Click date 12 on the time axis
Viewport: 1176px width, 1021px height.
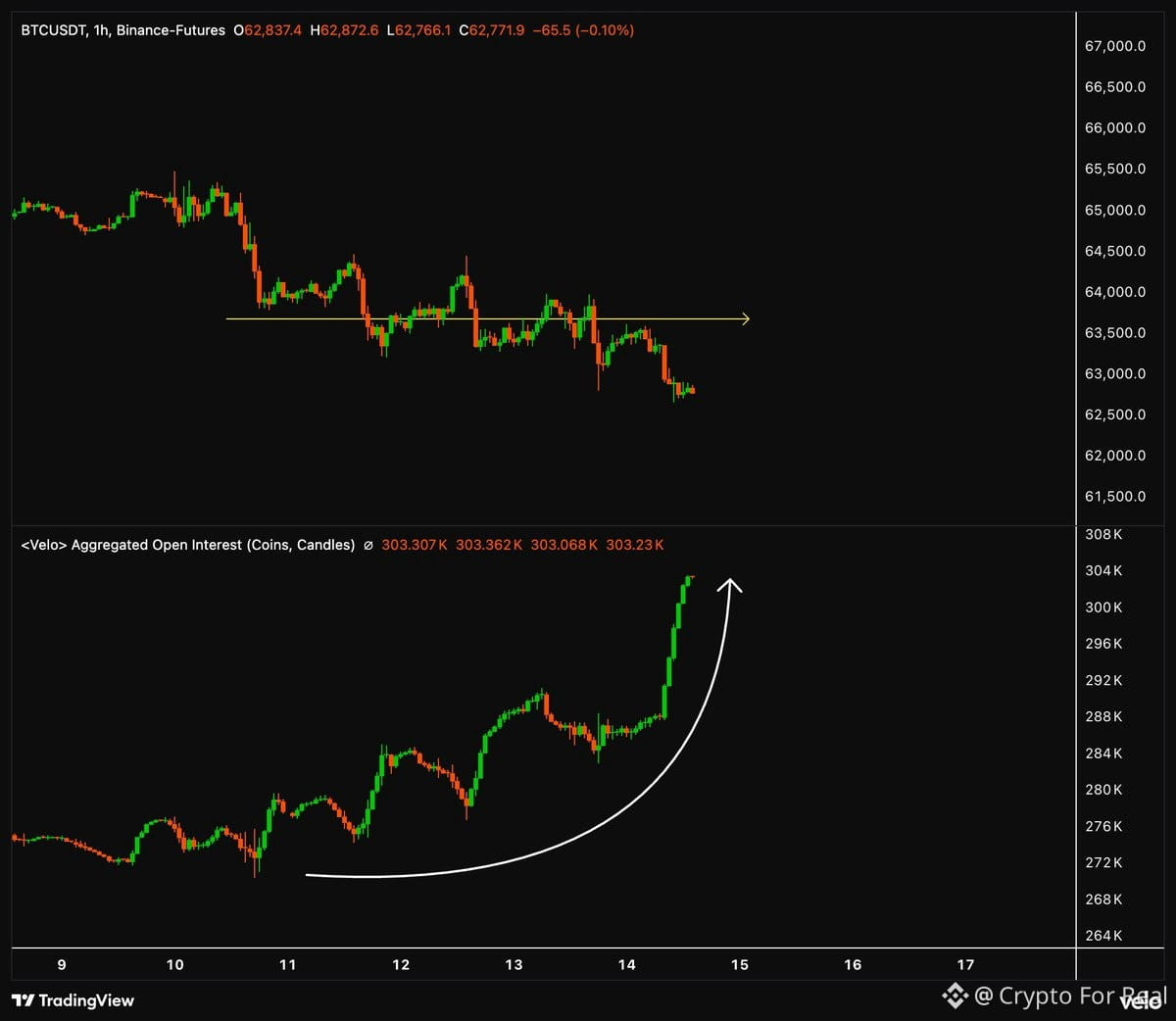coord(401,965)
